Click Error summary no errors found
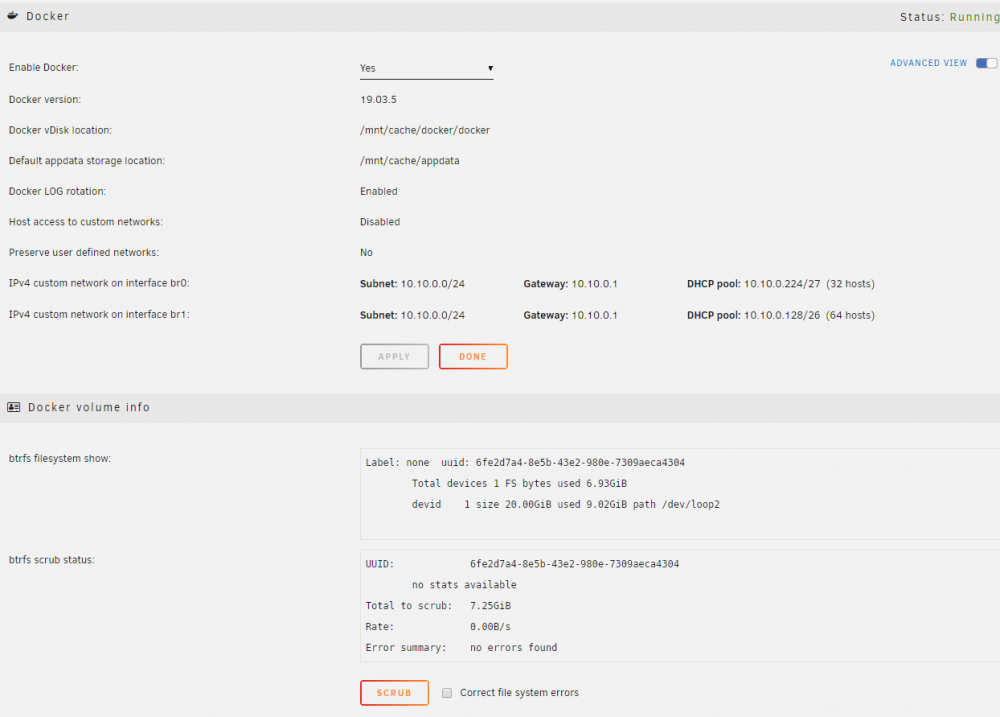The image size is (1000, 717). click(x=461, y=648)
